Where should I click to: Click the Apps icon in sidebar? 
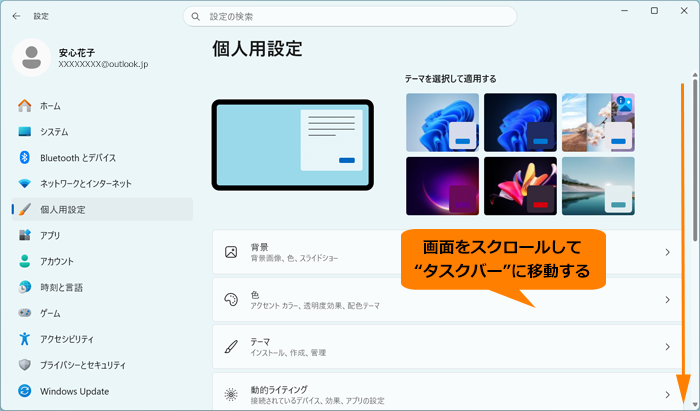click(x=25, y=235)
